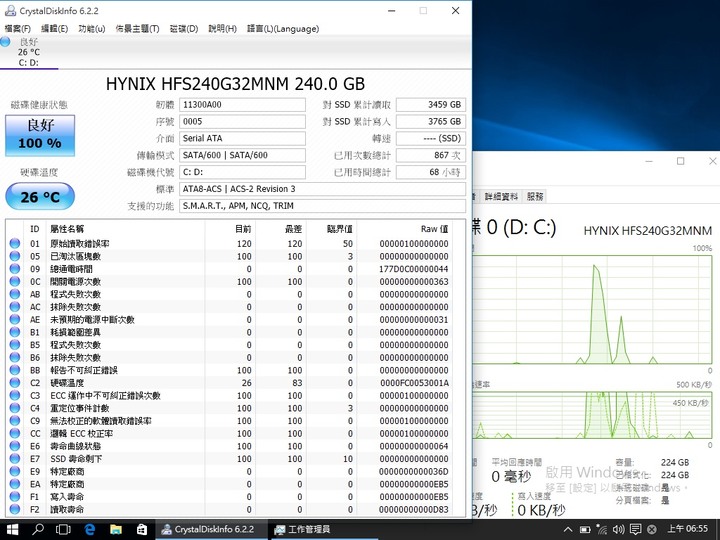This screenshot has width=720, height=540.
Task: Click the 867 次 power on count value
Action: [431, 155]
